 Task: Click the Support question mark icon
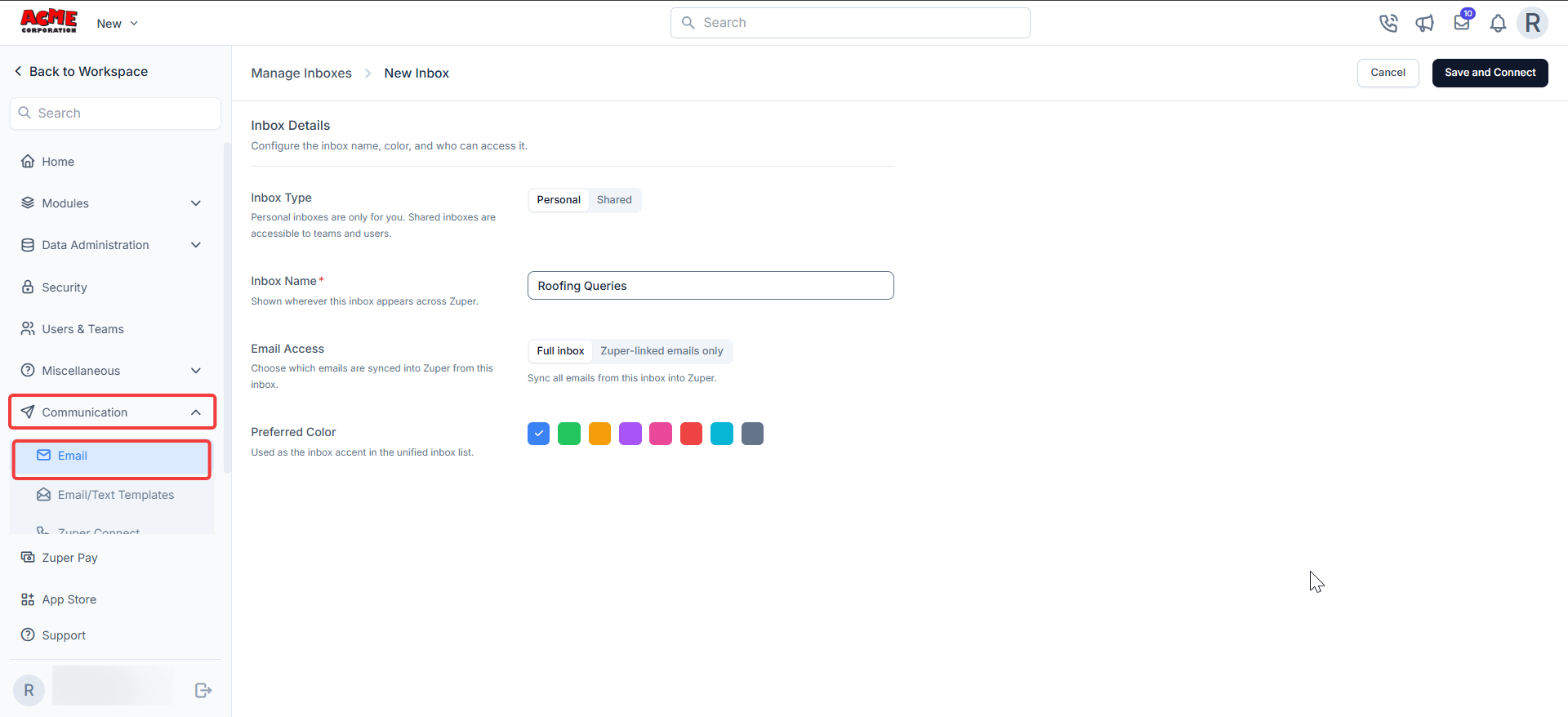[28, 635]
